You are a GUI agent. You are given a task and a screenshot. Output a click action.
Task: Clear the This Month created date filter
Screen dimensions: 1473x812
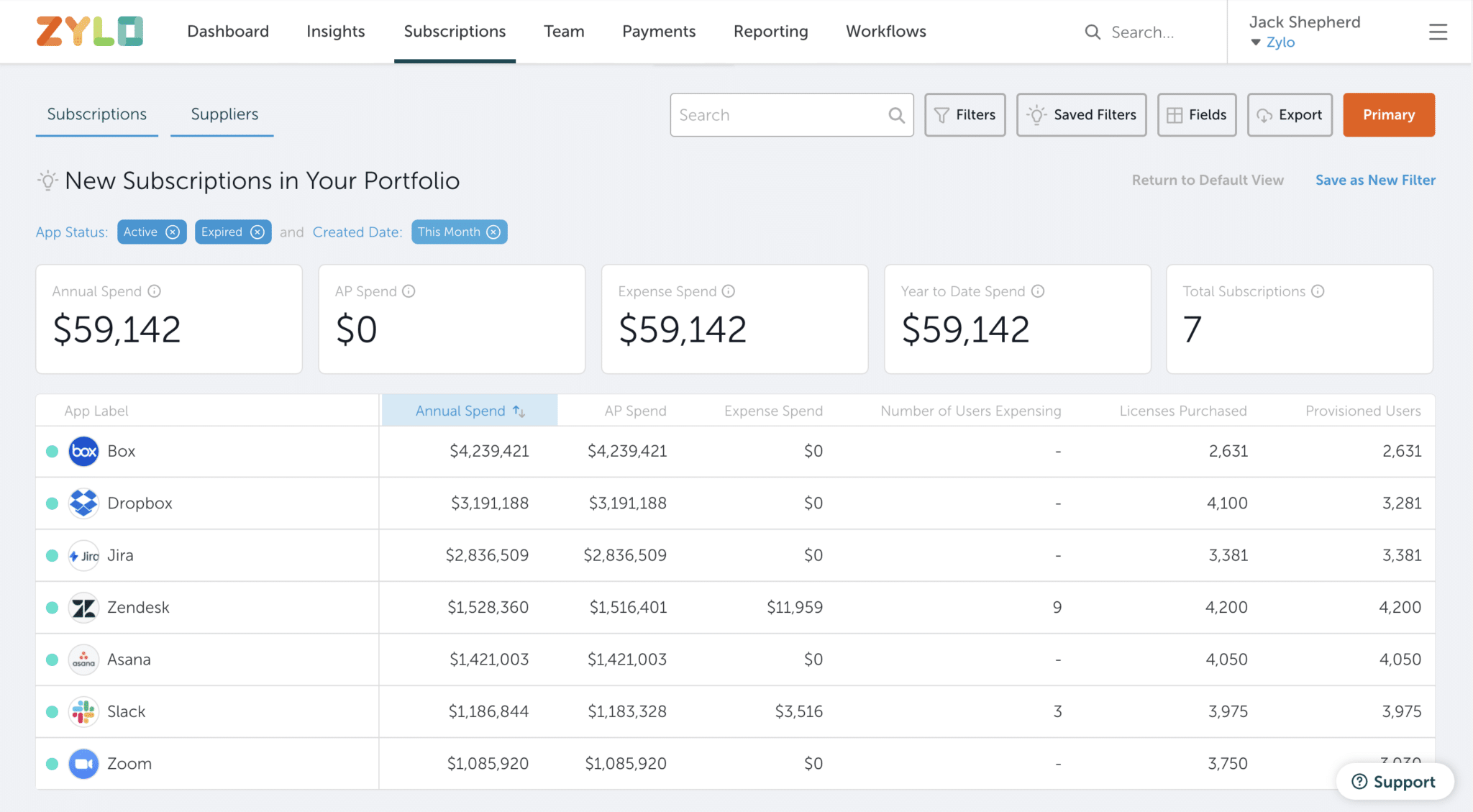(493, 232)
